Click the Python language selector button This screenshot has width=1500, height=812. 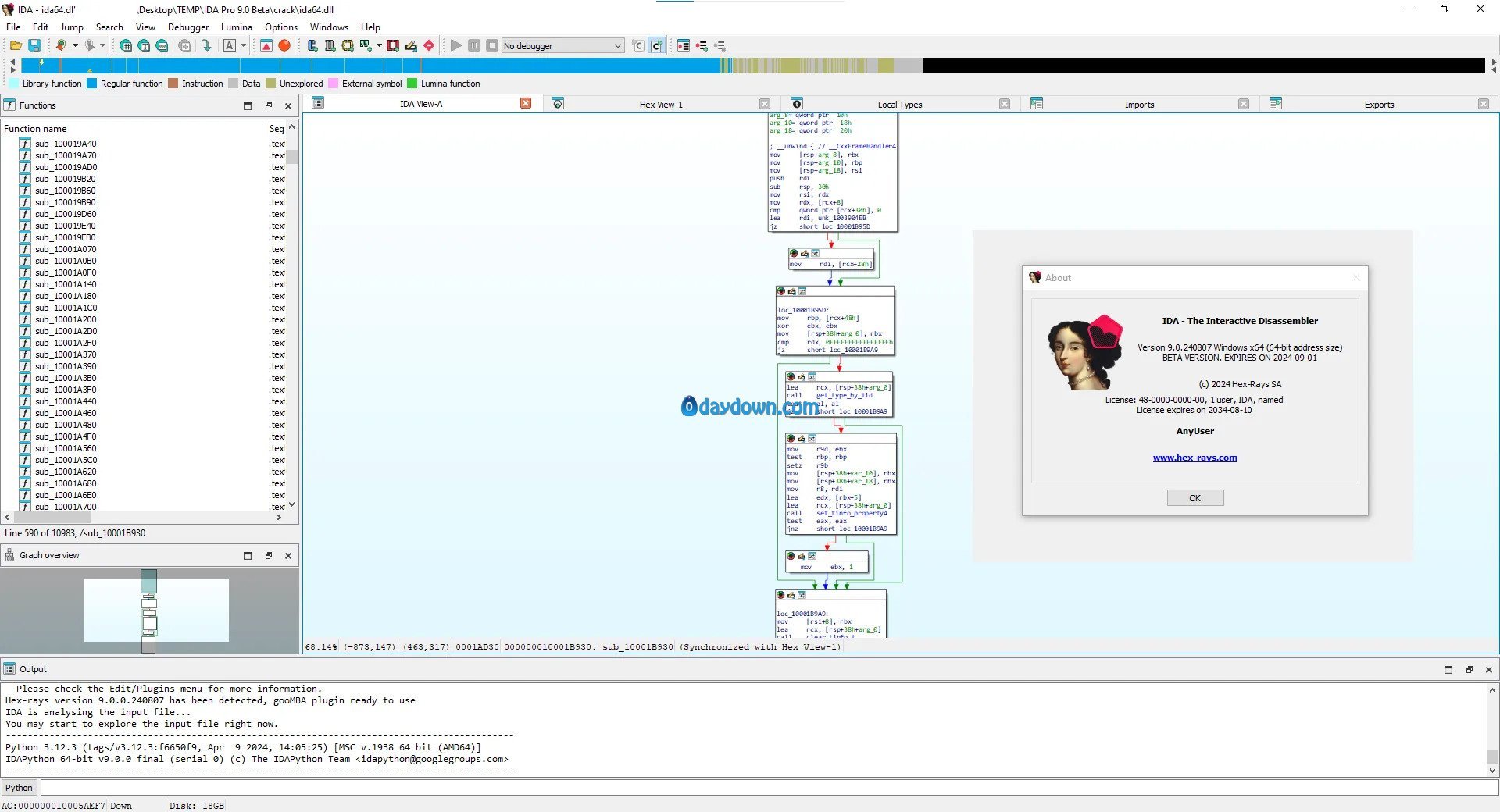(x=20, y=788)
